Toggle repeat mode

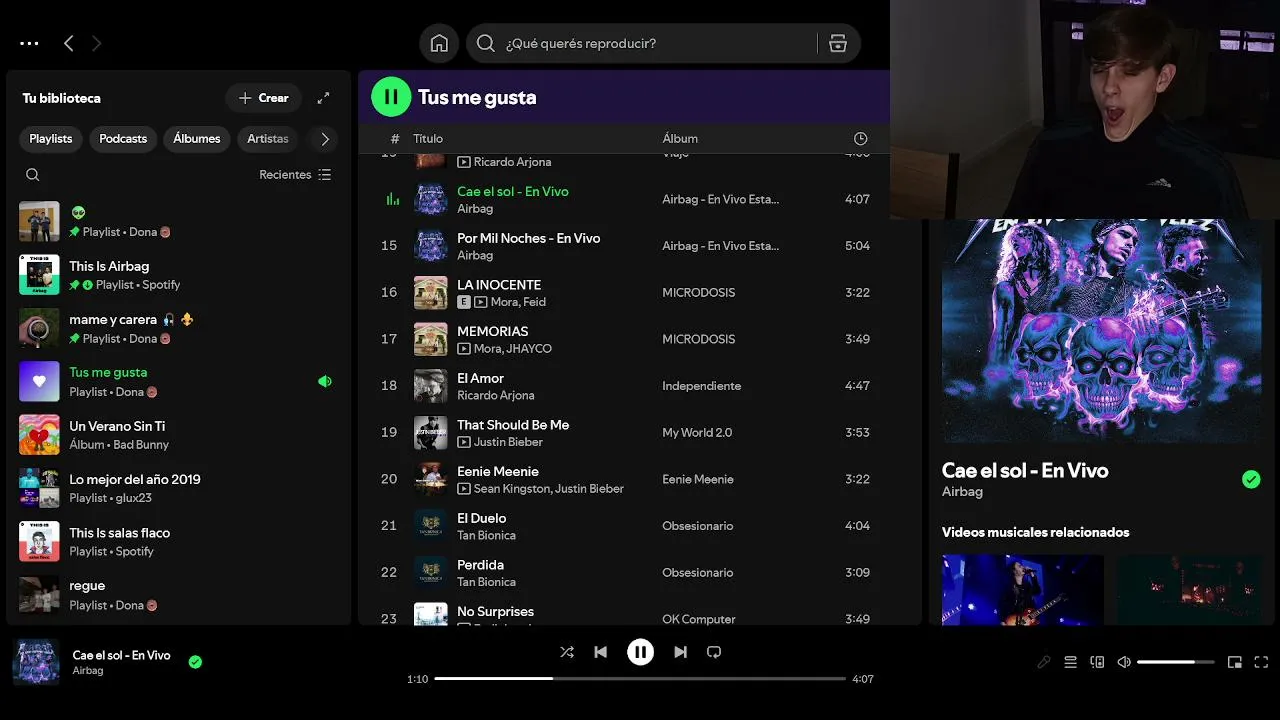pyautogui.click(x=714, y=652)
